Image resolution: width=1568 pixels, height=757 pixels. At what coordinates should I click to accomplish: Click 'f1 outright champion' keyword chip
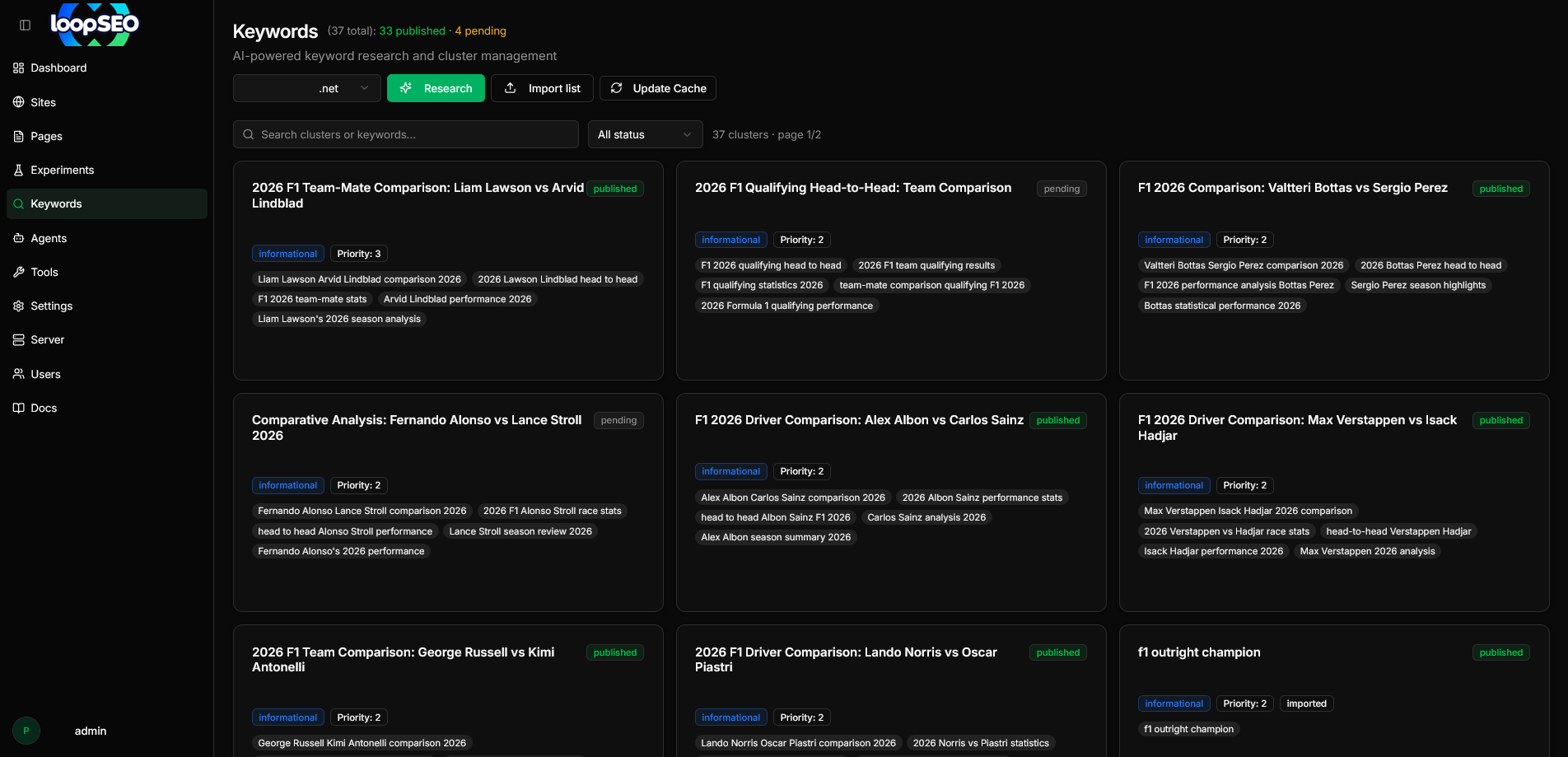pos(1188,729)
